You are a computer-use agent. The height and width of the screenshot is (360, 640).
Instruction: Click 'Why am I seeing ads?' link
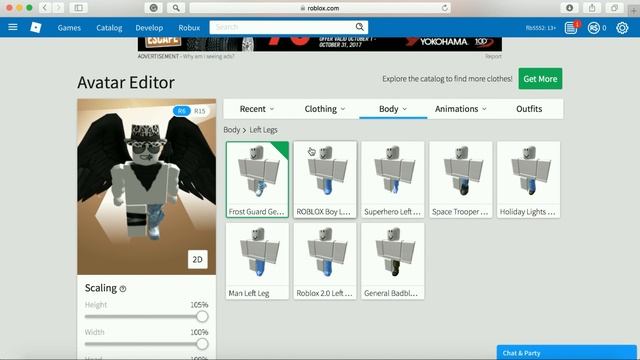click(x=209, y=56)
